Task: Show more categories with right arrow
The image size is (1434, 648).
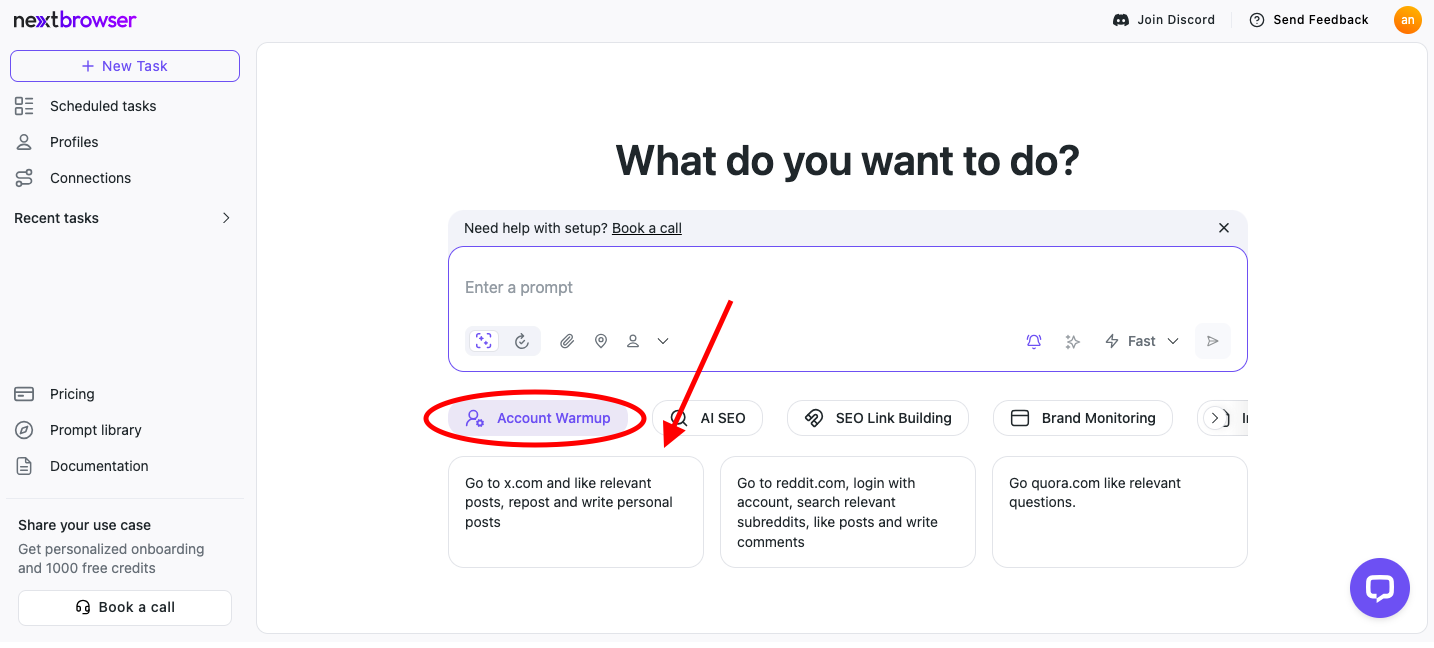Action: click(x=1215, y=418)
